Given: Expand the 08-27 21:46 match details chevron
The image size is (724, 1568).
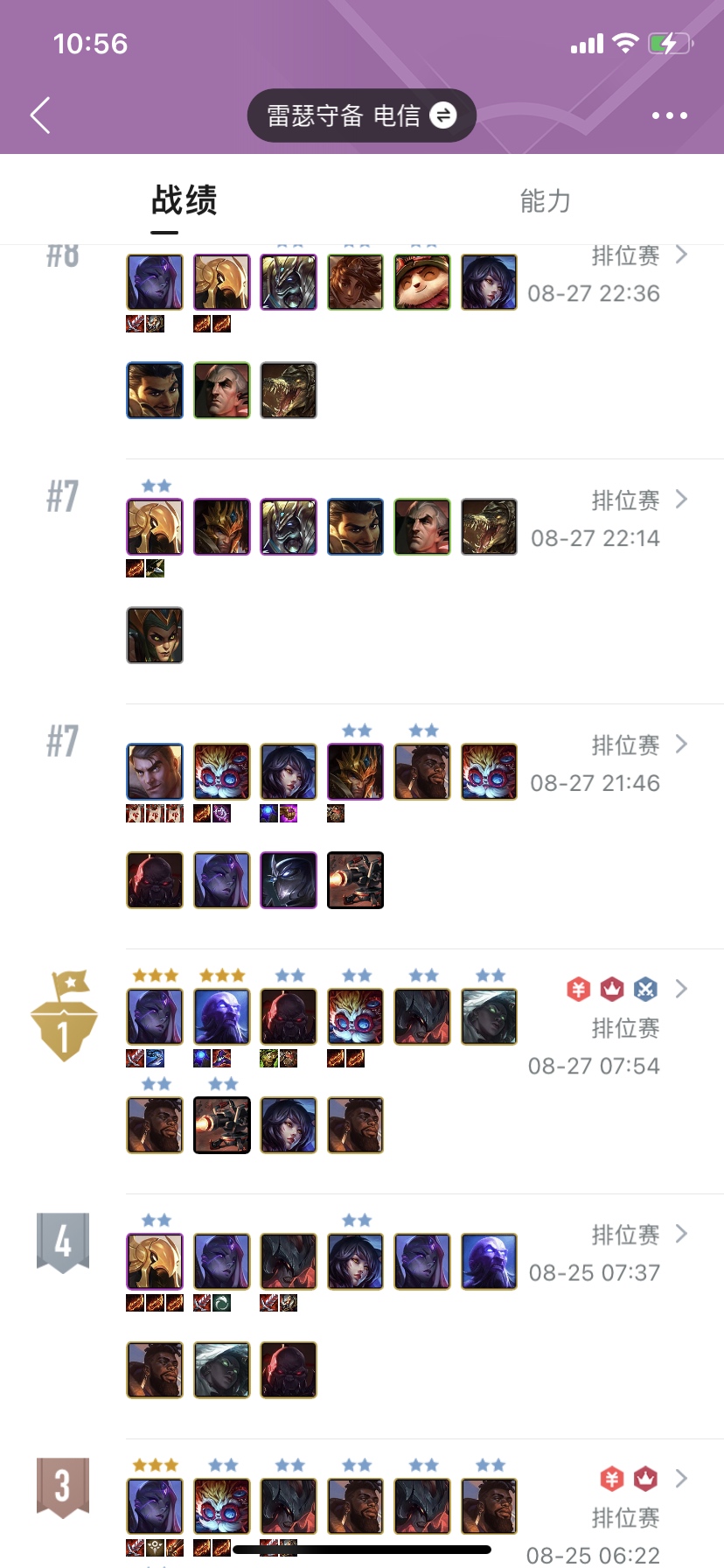Looking at the screenshot, I should click(681, 745).
